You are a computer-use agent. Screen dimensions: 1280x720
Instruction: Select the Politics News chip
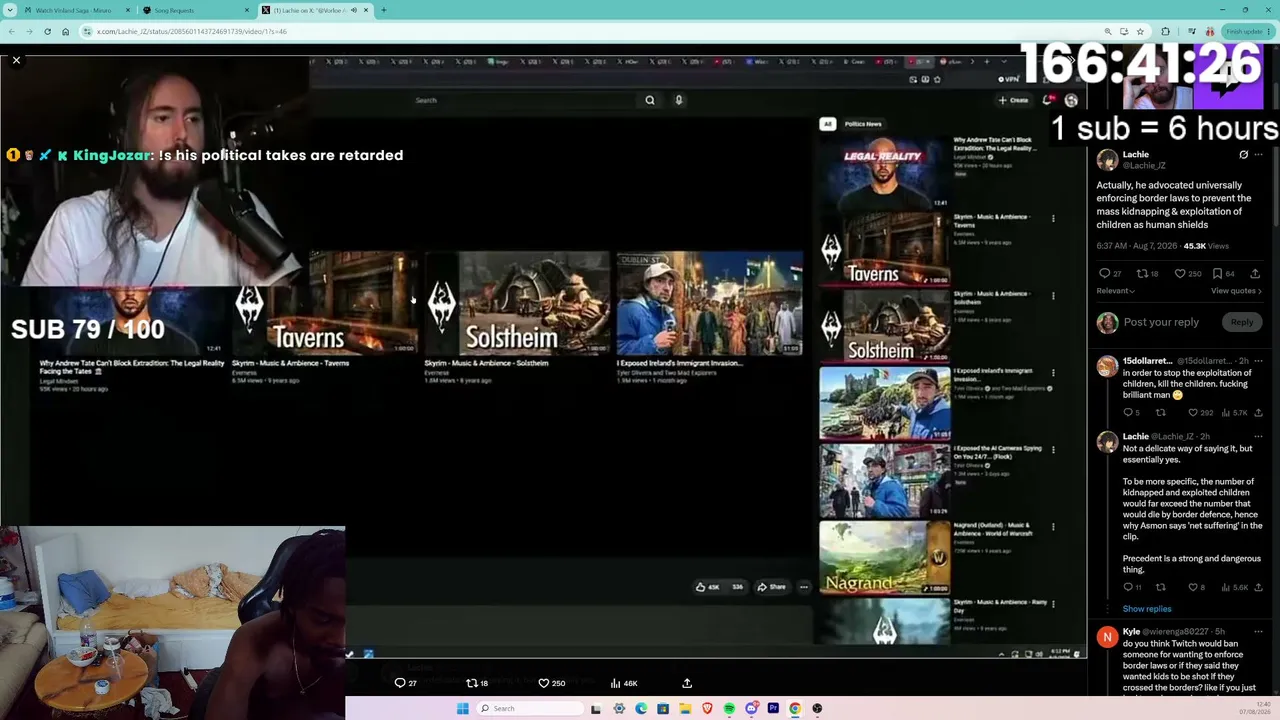pyautogui.click(x=863, y=124)
